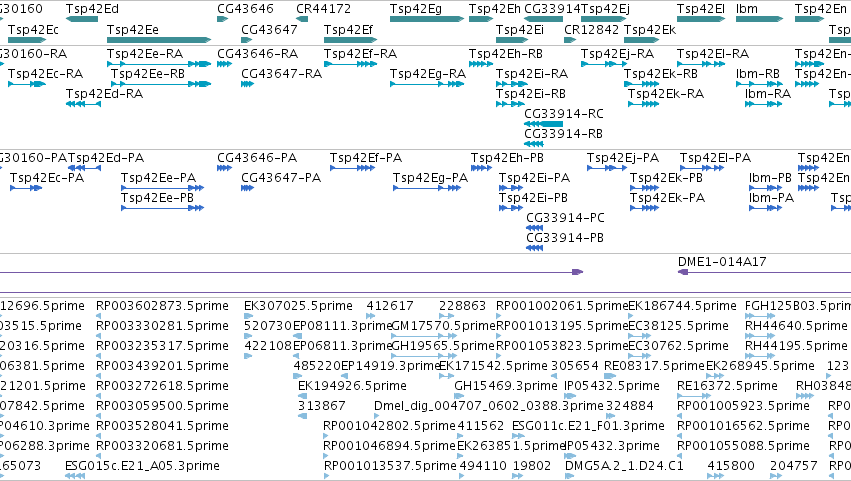Open the Tsp42Ee gene feature label

click(132, 29)
